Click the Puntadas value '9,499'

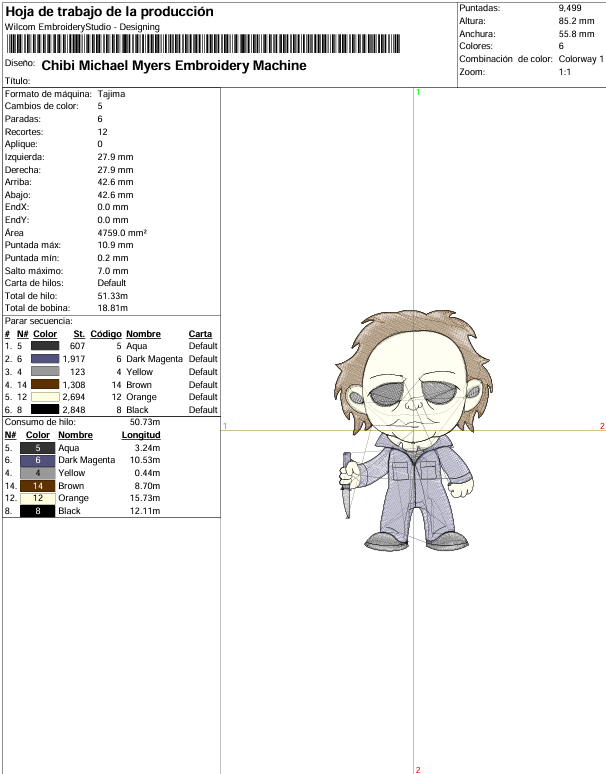click(570, 8)
